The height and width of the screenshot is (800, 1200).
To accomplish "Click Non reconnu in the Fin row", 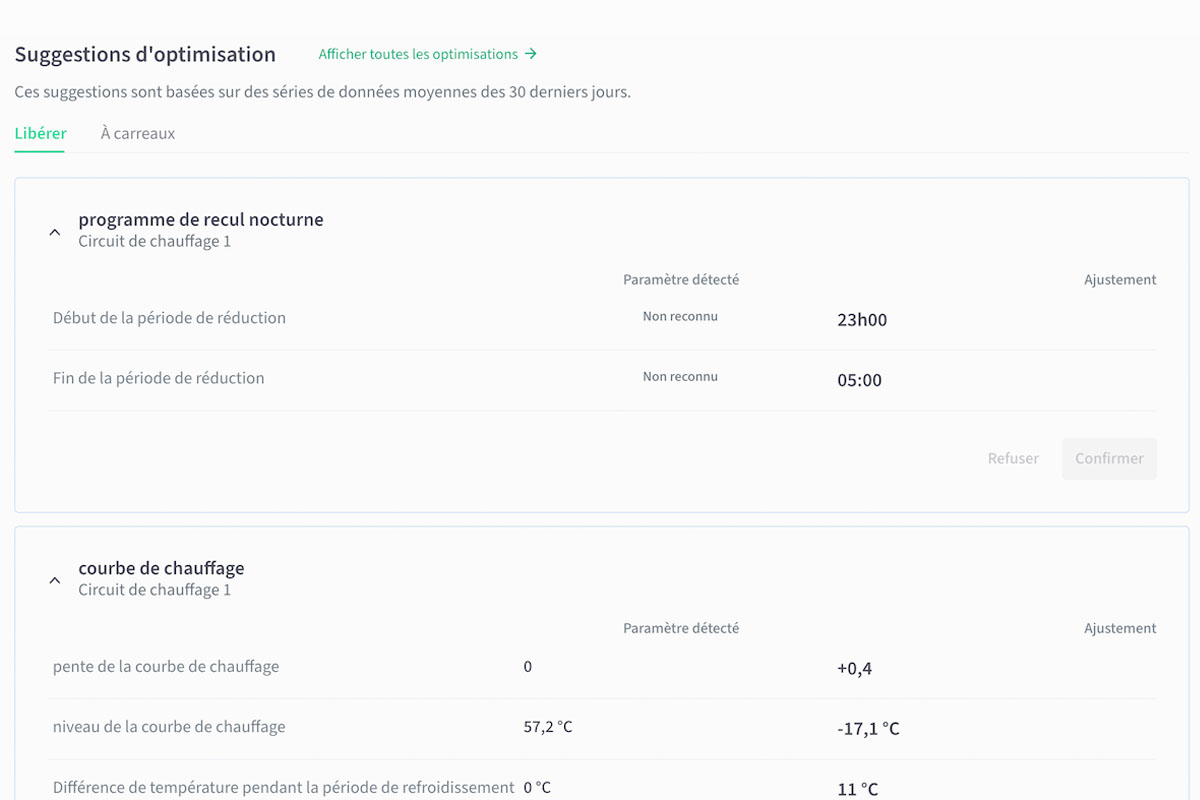I will point(680,377).
